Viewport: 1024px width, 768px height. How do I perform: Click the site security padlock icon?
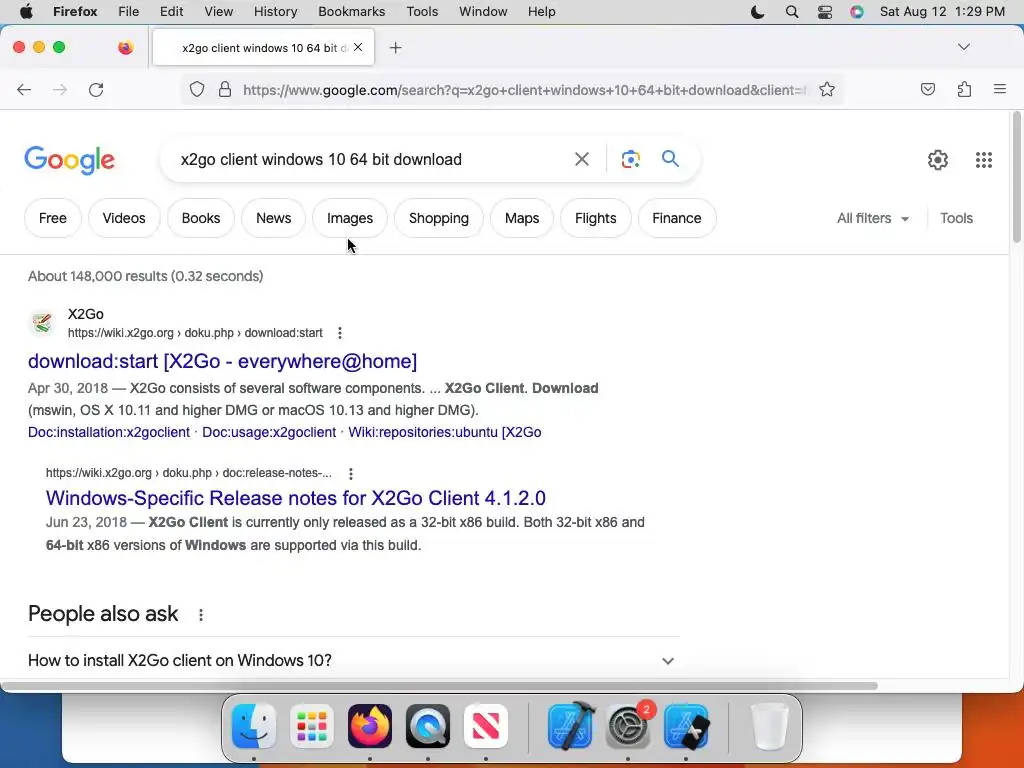(x=225, y=89)
